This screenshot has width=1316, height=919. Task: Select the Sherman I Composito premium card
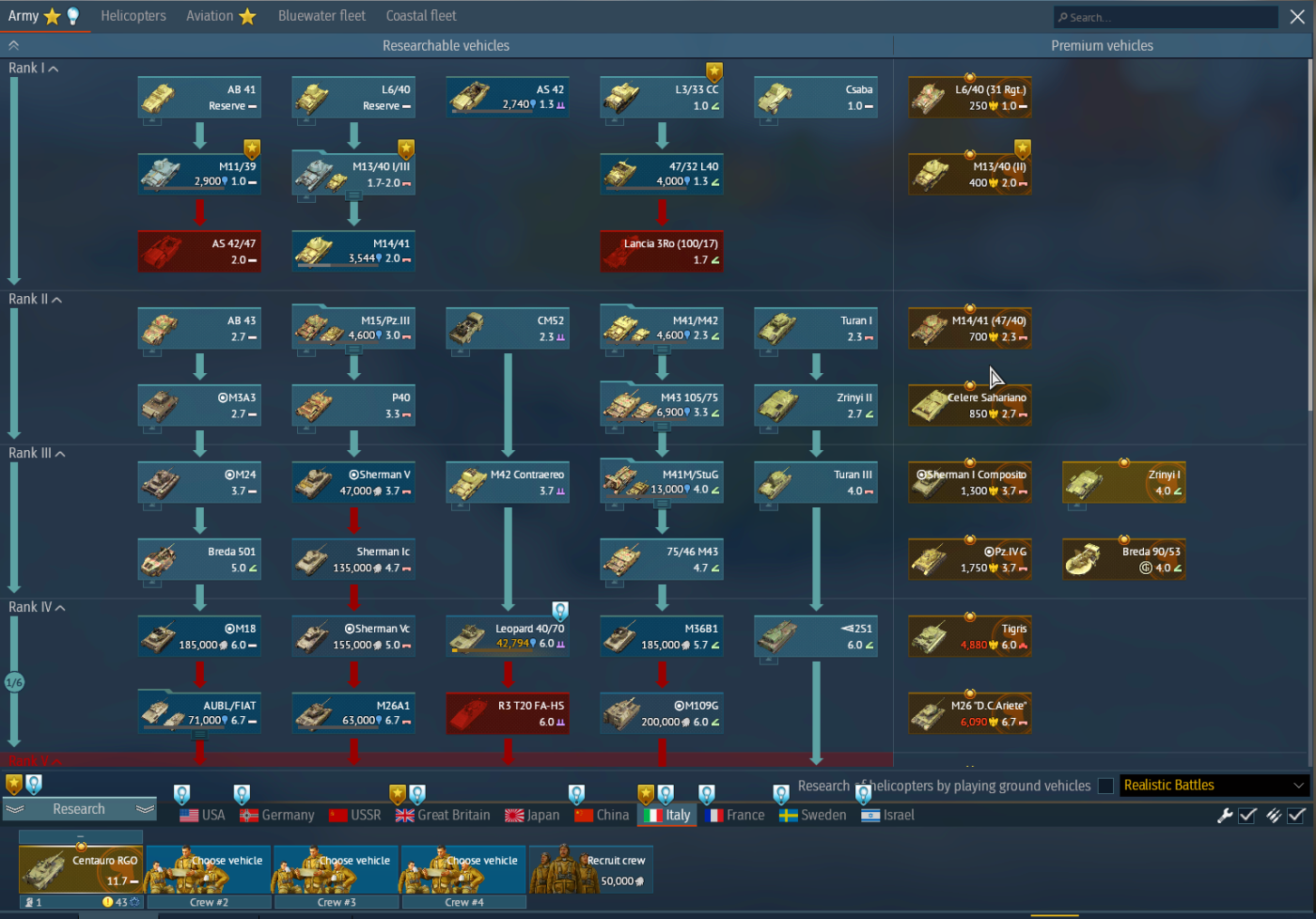click(x=970, y=482)
